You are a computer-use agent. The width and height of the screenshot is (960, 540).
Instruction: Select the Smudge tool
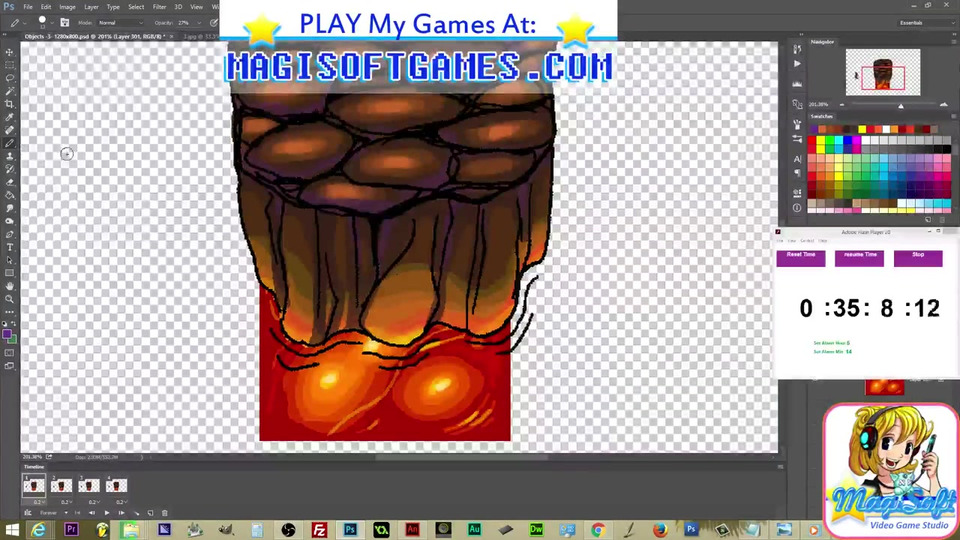pos(9,208)
